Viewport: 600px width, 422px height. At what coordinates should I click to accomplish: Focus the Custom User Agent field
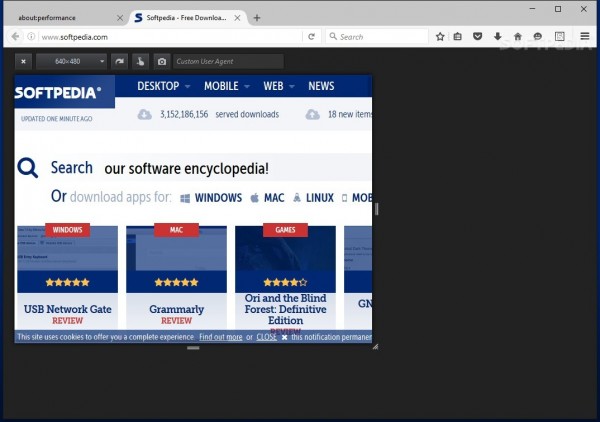click(228, 61)
